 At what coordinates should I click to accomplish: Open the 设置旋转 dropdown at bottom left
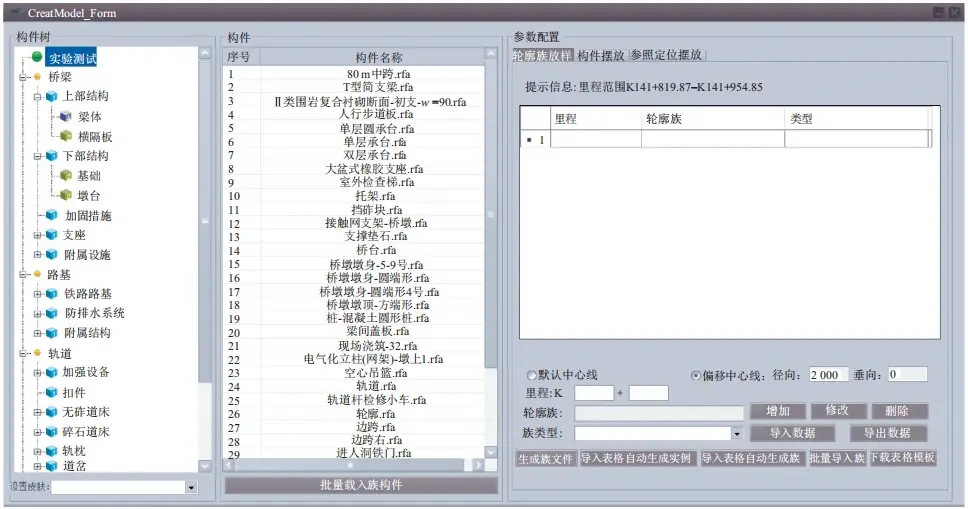tap(191, 487)
